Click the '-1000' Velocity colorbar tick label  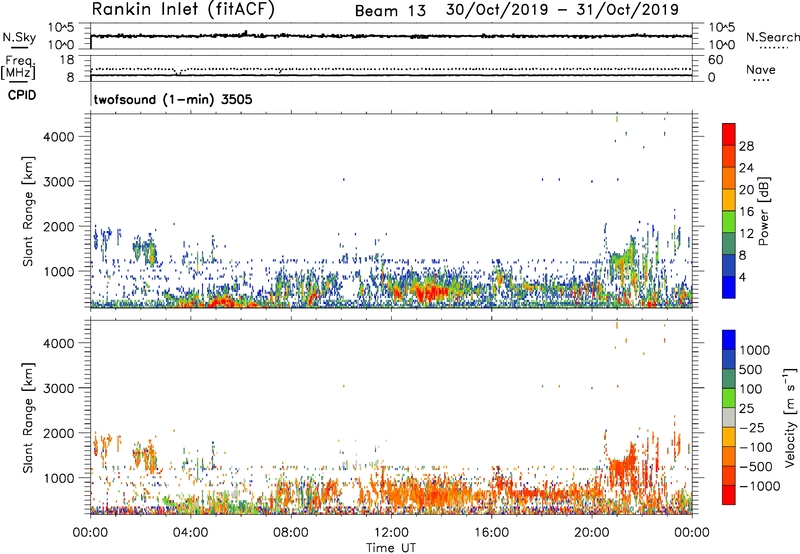coord(760,486)
